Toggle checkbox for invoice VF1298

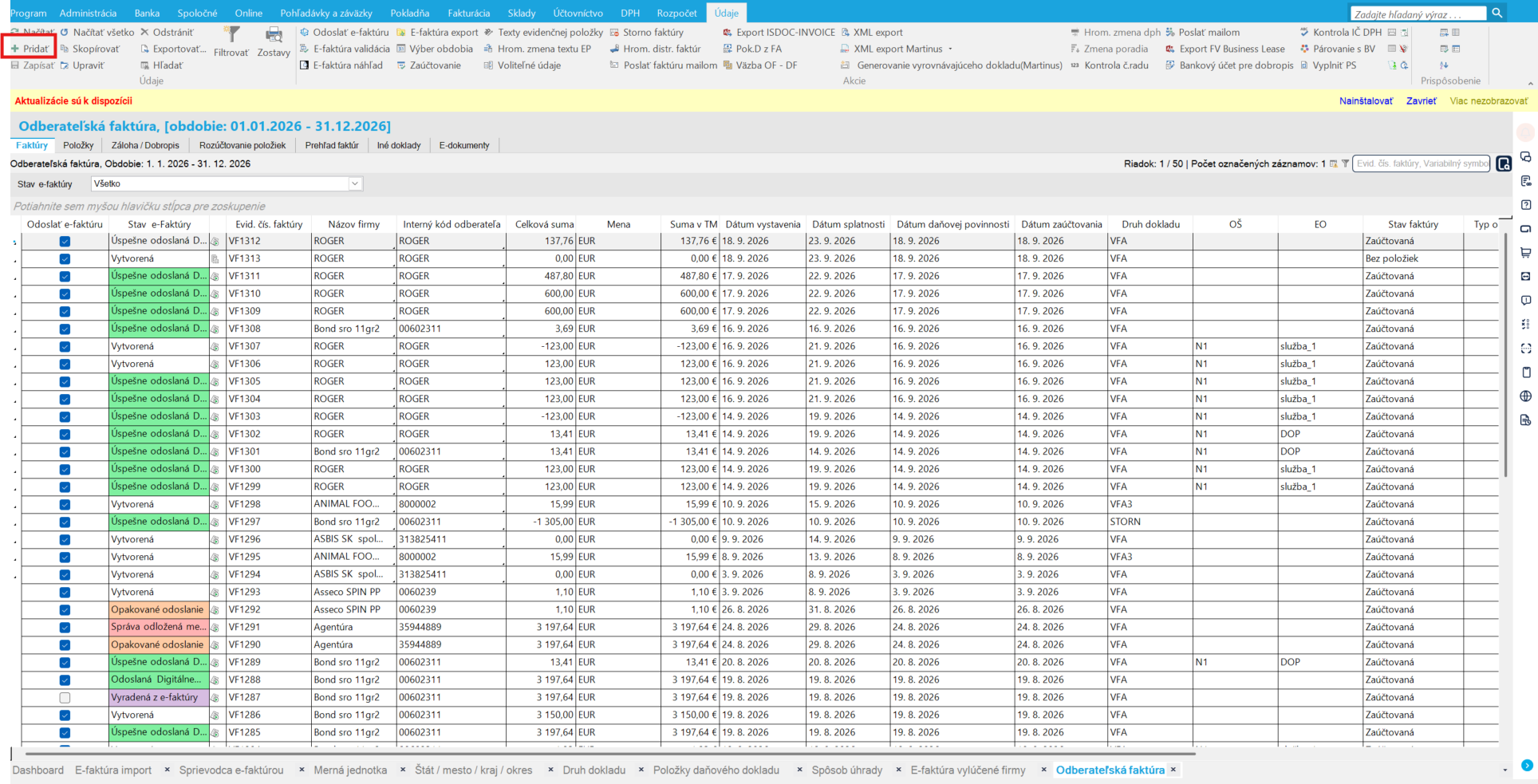[65, 505]
